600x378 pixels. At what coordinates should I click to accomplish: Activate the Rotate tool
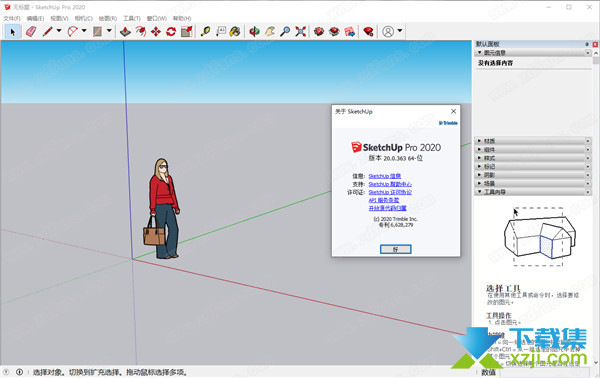pyautogui.click(x=171, y=31)
